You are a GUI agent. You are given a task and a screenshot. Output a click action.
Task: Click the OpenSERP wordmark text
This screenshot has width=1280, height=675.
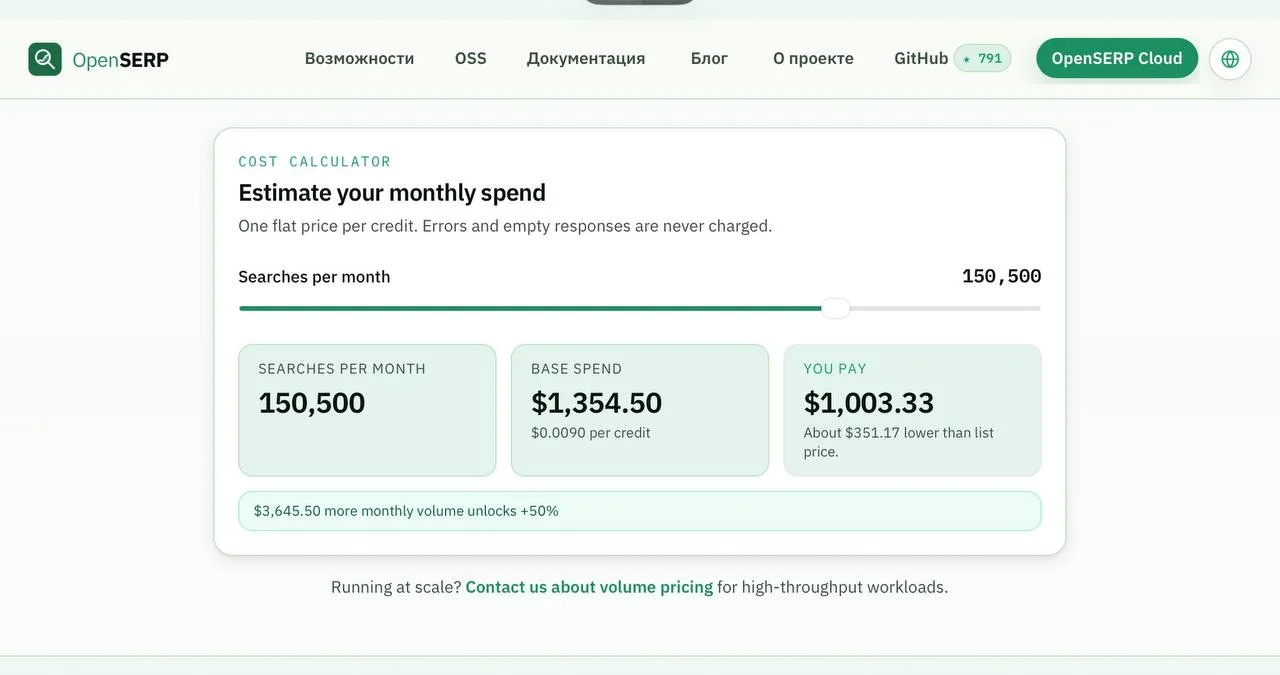tap(120, 60)
